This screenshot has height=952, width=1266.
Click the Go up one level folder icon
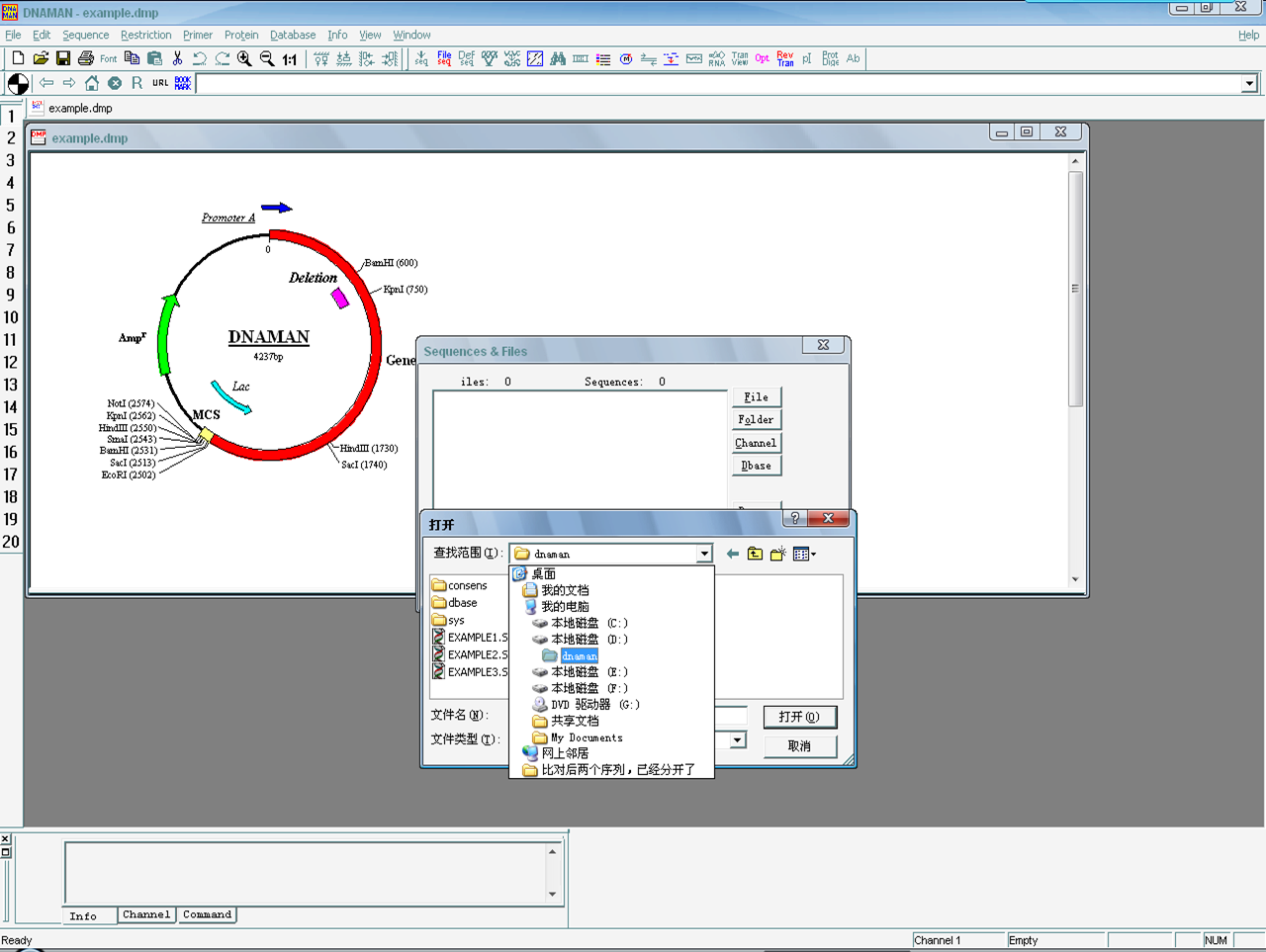click(756, 554)
